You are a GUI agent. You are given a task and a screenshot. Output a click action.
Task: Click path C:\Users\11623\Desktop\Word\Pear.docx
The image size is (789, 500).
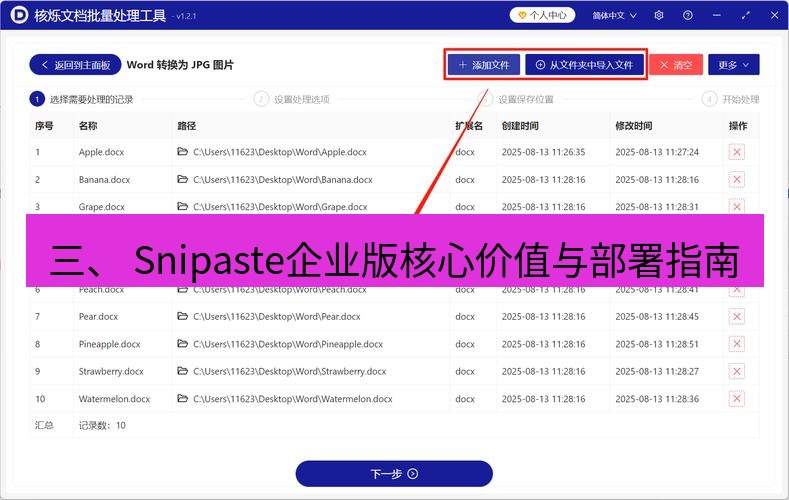click(x=277, y=316)
